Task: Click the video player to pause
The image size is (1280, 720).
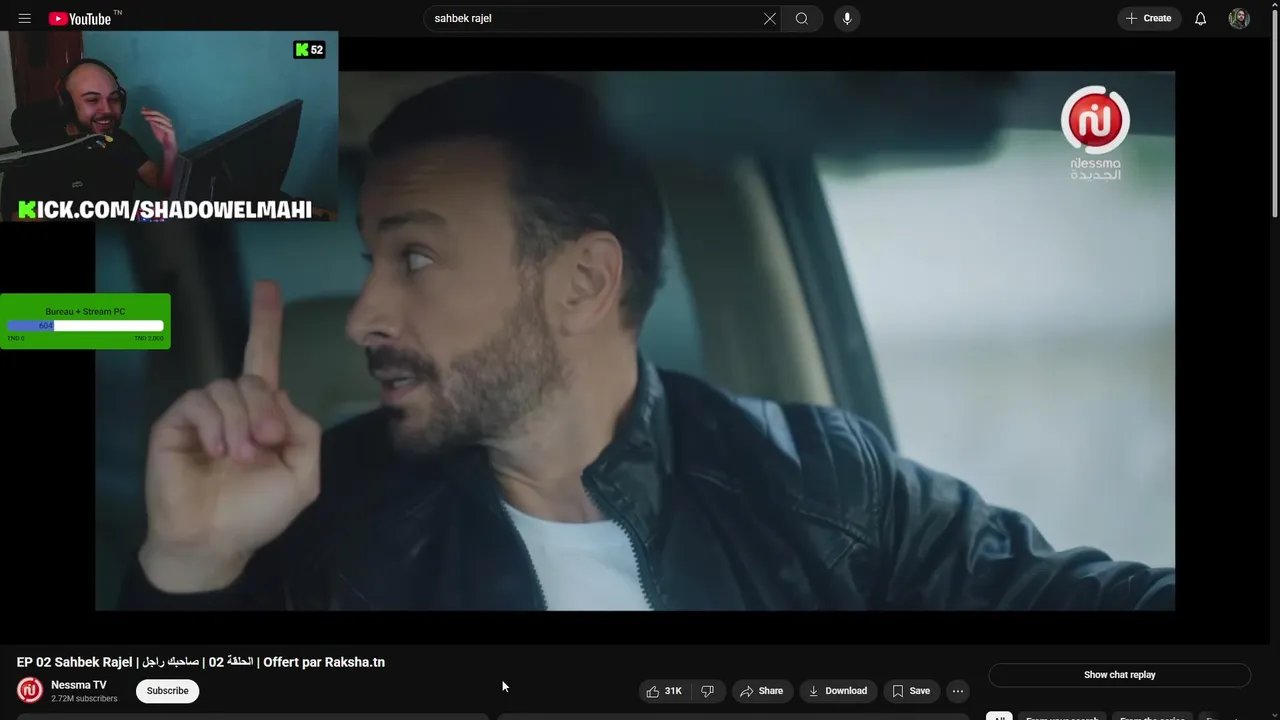Action: click(x=635, y=340)
